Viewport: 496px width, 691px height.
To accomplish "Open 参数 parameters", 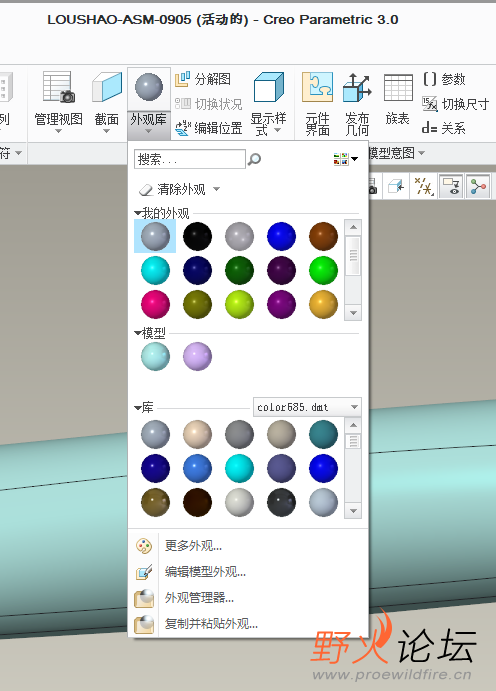I will (444, 79).
